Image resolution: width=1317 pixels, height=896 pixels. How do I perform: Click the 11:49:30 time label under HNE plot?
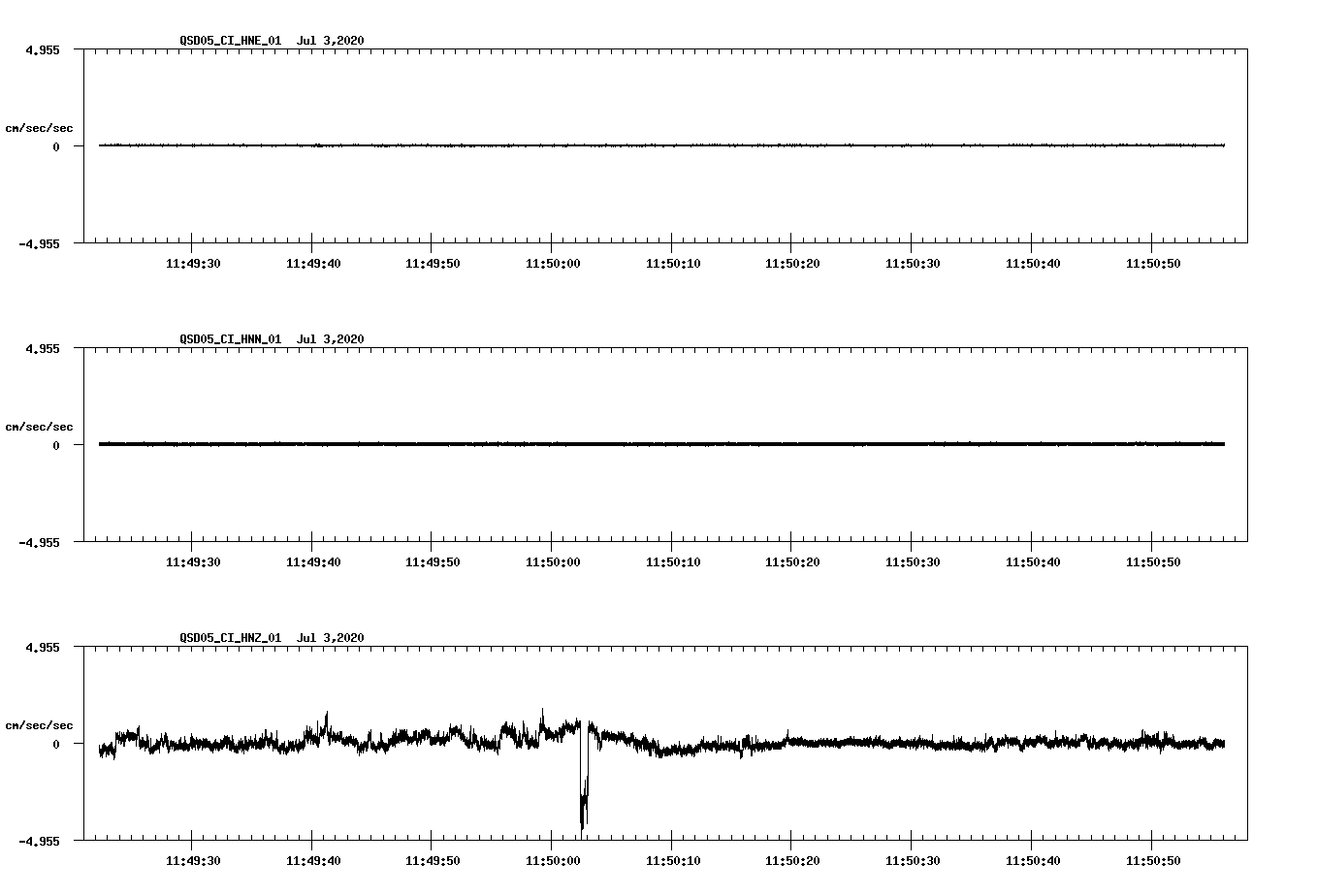[x=192, y=264]
